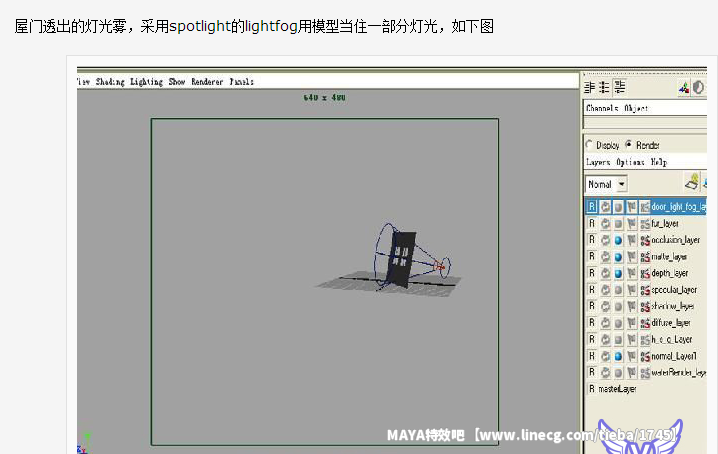The height and width of the screenshot is (454, 718).
Task: Open the Shading menu
Action: 110,82
